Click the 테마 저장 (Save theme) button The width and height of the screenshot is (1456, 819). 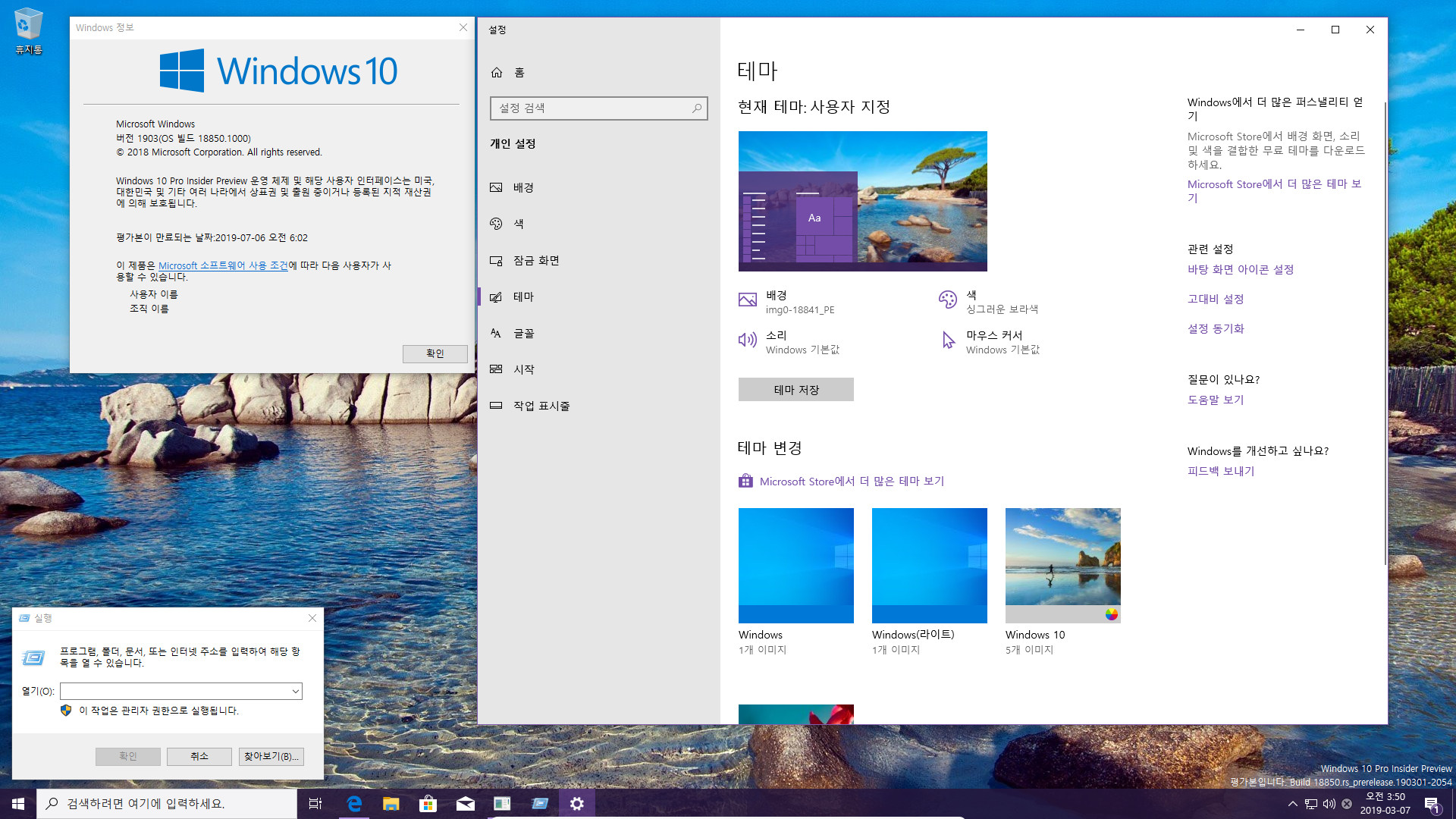796,390
